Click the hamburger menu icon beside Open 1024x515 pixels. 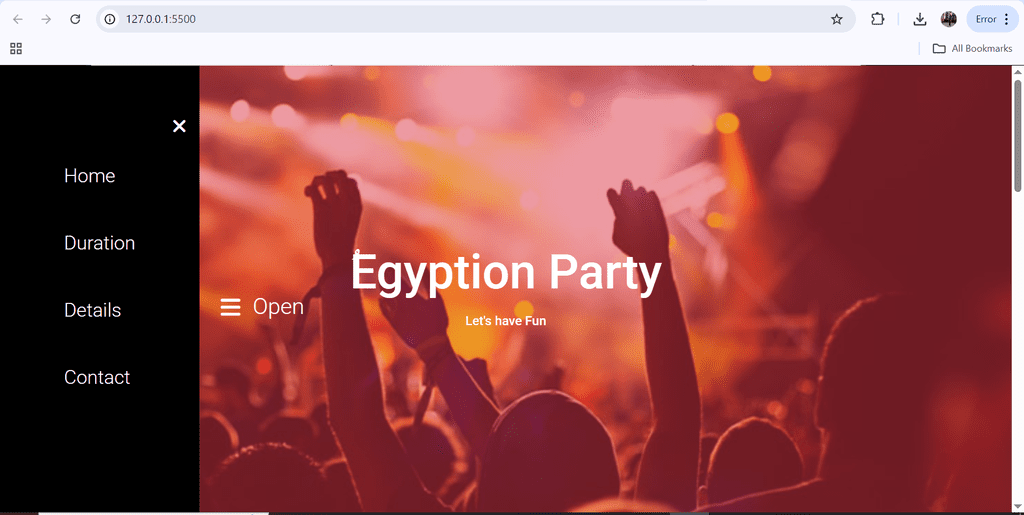point(231,307)
